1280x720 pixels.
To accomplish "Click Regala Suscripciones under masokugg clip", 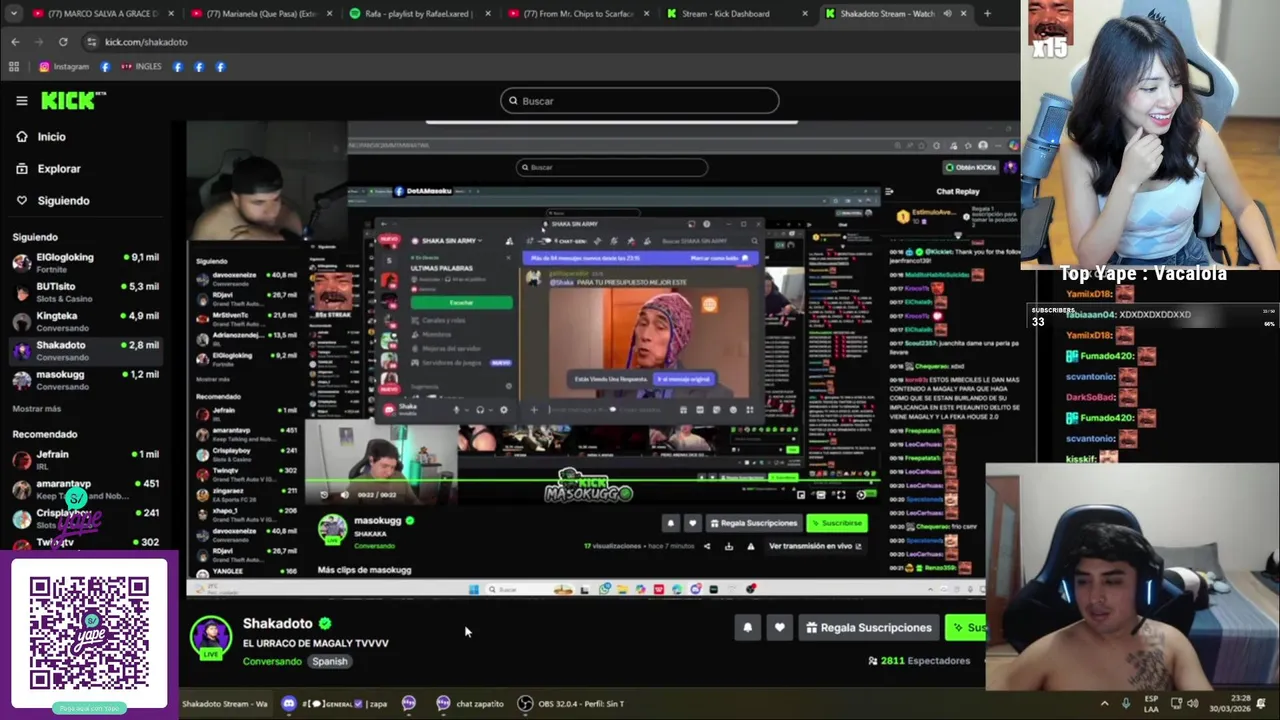I will point(752,523).
